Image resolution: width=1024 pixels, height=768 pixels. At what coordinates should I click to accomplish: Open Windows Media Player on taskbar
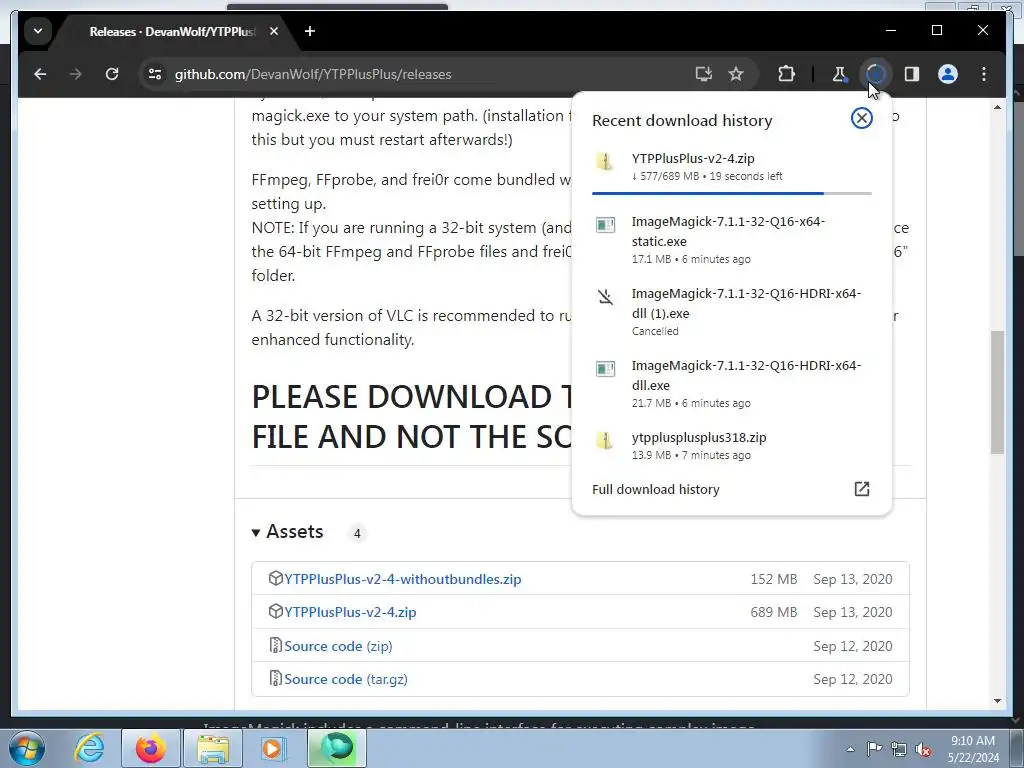click(x=273, y=748)
